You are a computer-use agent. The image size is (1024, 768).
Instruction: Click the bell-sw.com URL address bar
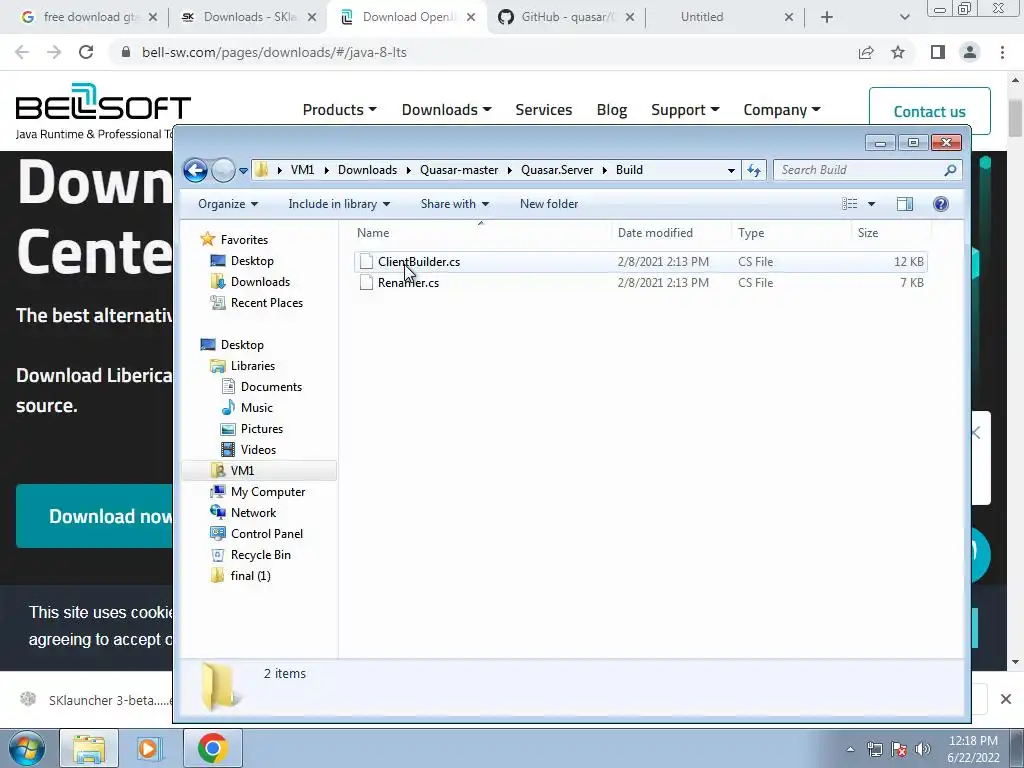[274, 52]
